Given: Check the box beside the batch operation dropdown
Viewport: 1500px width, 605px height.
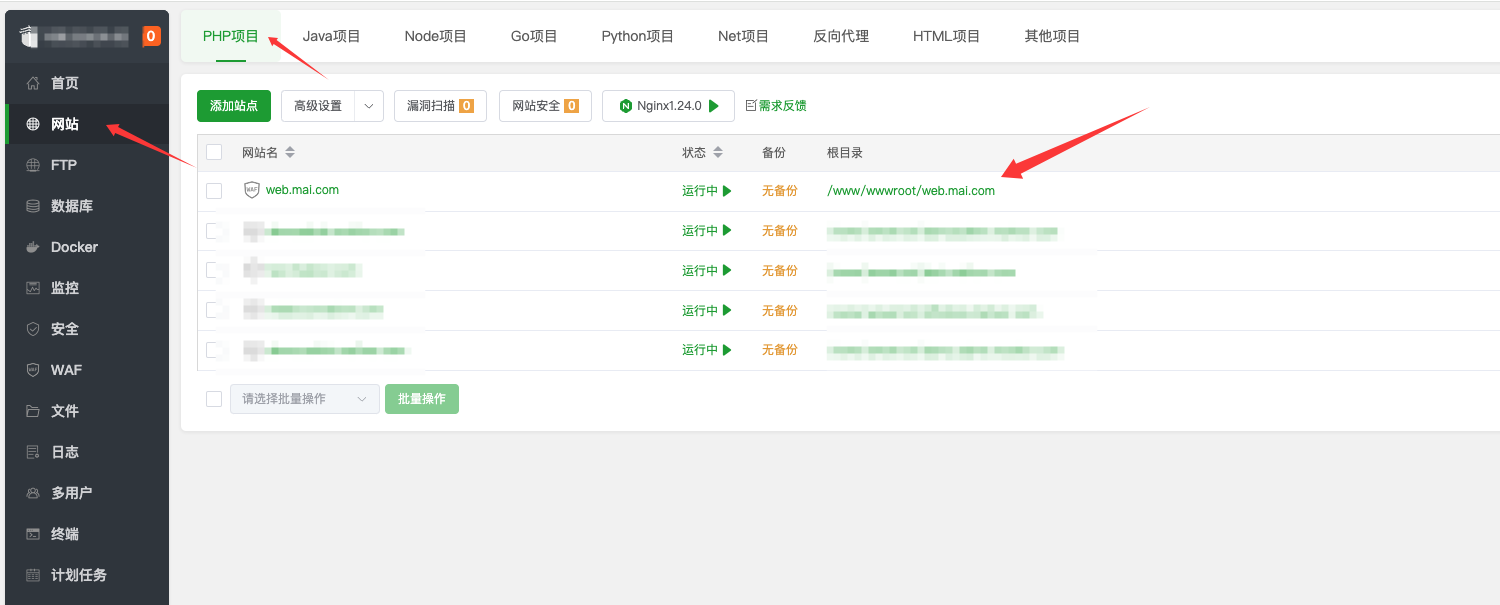Looking at the screenshot, I should (x=214, y=399).
